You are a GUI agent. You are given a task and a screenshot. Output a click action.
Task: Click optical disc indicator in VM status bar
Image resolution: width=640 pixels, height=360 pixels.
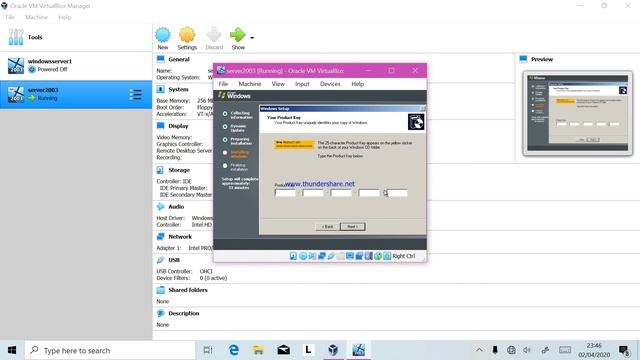[x=303, y=256]
